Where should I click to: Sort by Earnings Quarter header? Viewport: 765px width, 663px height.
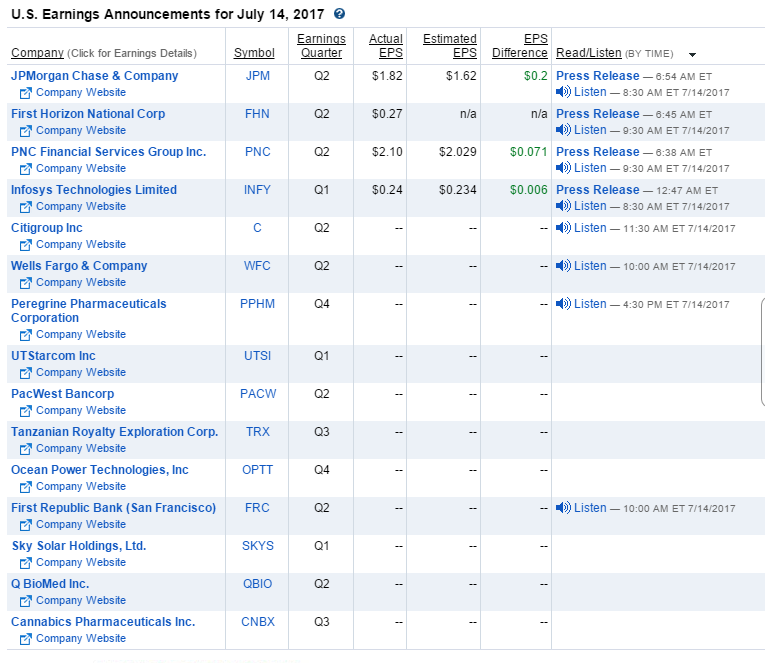(321, 45)
